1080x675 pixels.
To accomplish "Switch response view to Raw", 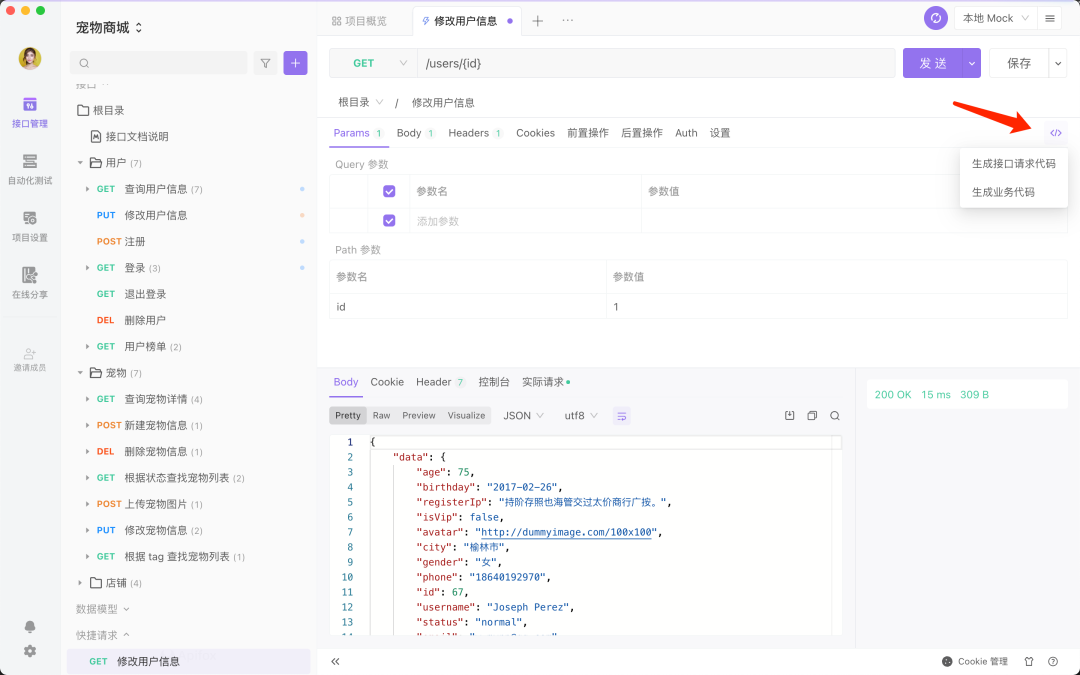I will click(x=381, y=416).
